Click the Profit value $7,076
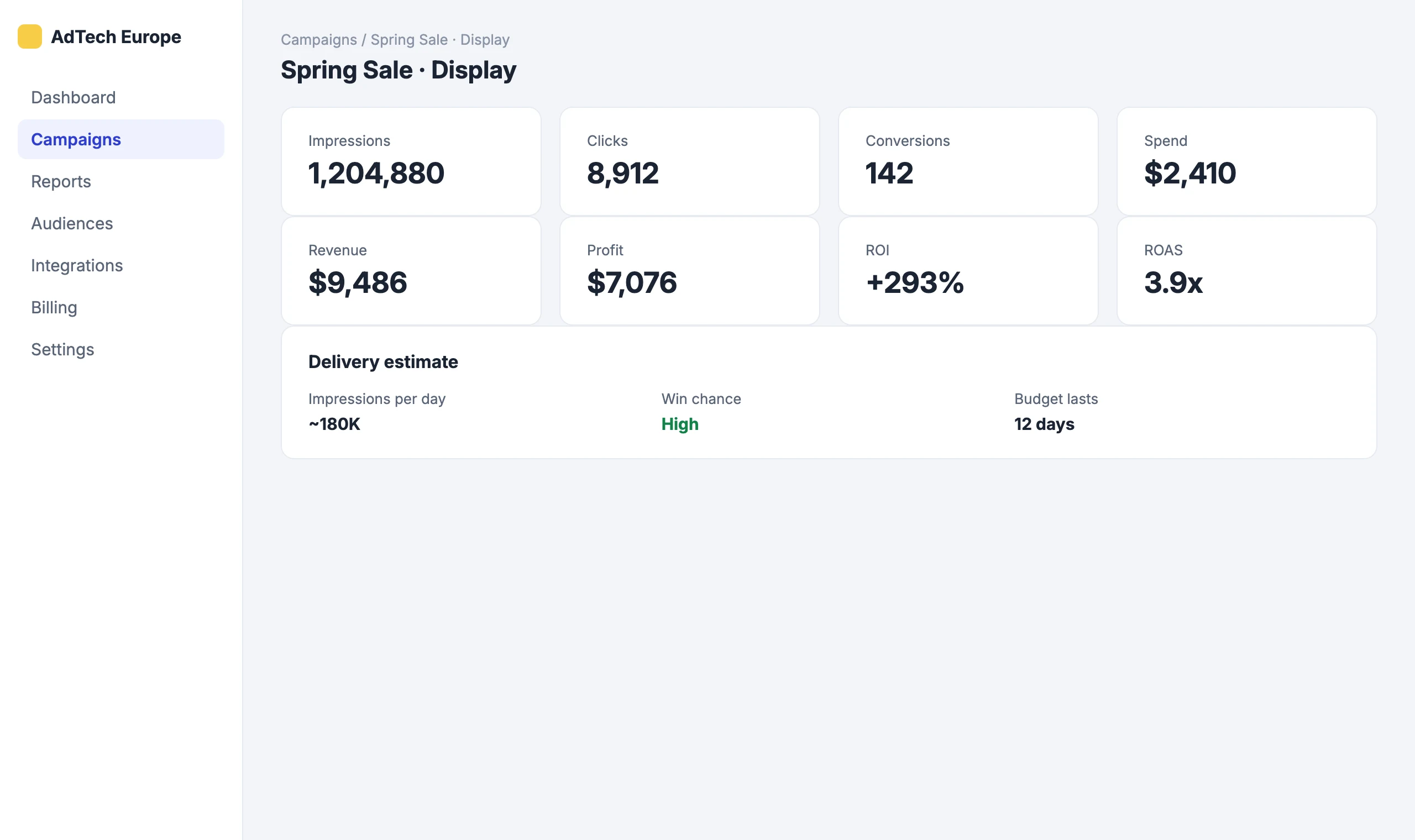1415x840 pixels. click(x=632, y=282)
